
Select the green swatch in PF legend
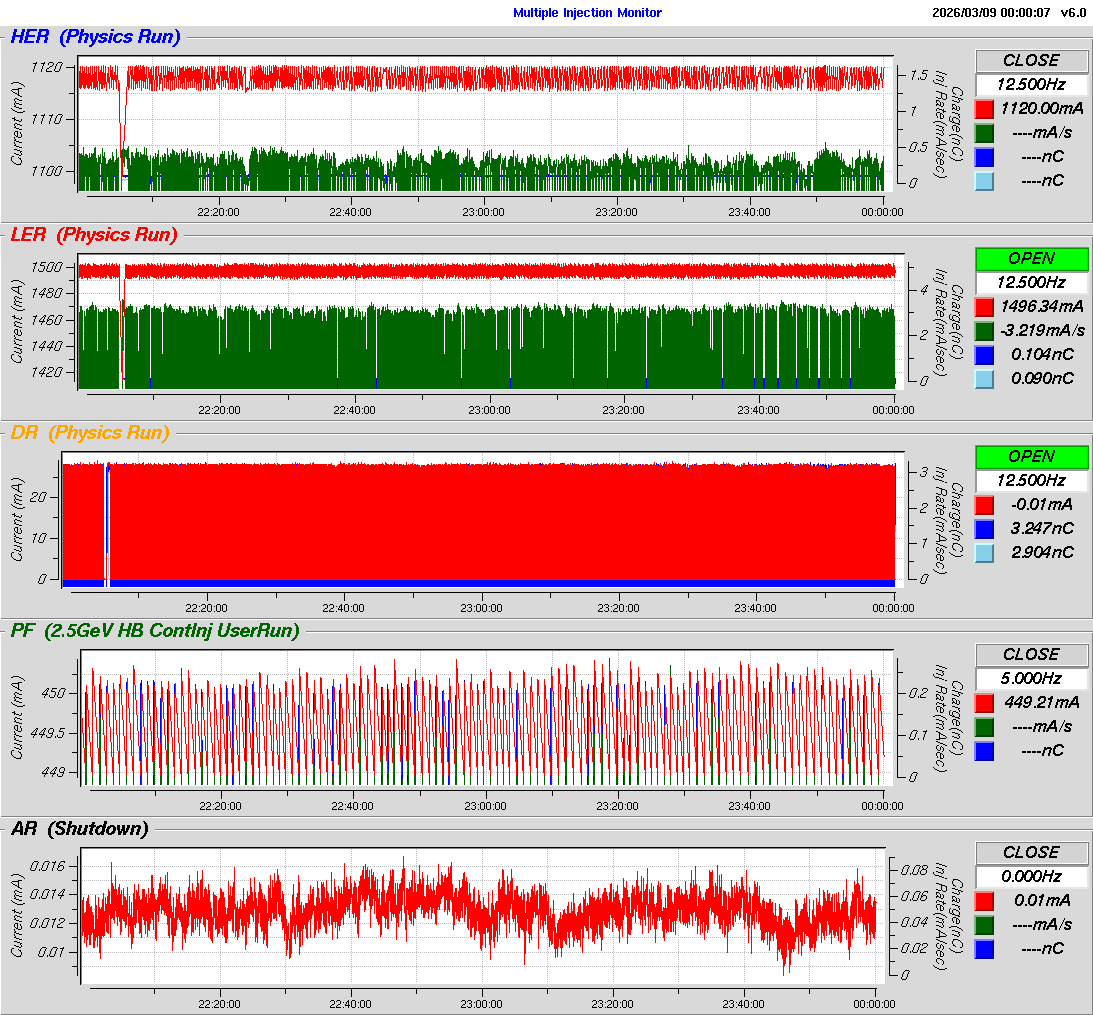(x=985, y=727)
